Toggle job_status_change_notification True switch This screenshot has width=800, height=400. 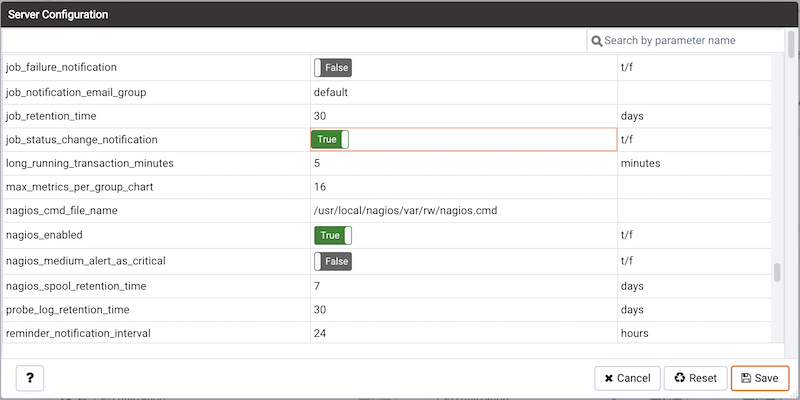tap(330, 139)
